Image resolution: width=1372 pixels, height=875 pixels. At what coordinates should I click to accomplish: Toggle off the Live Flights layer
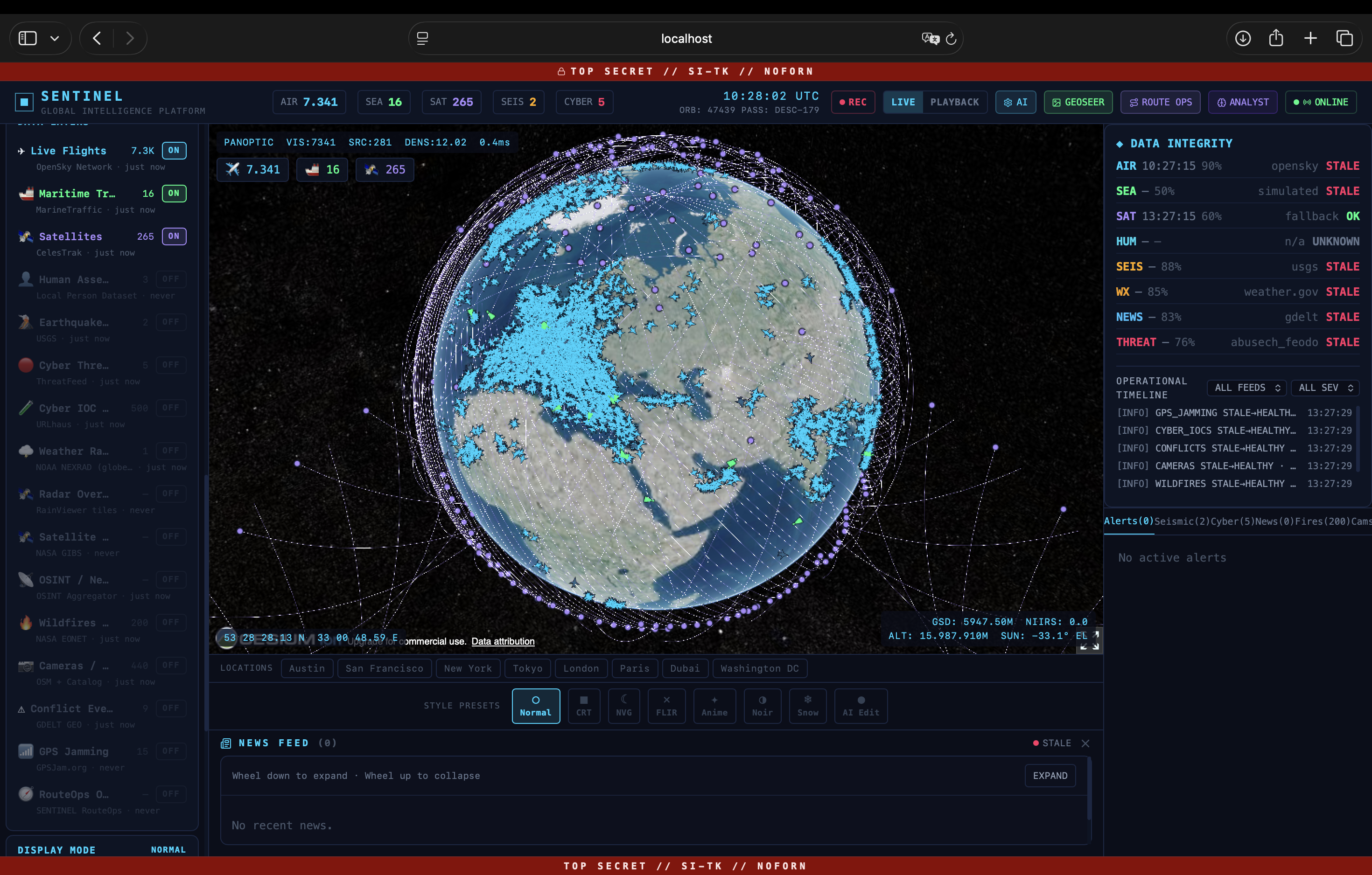tap(174, 150)
